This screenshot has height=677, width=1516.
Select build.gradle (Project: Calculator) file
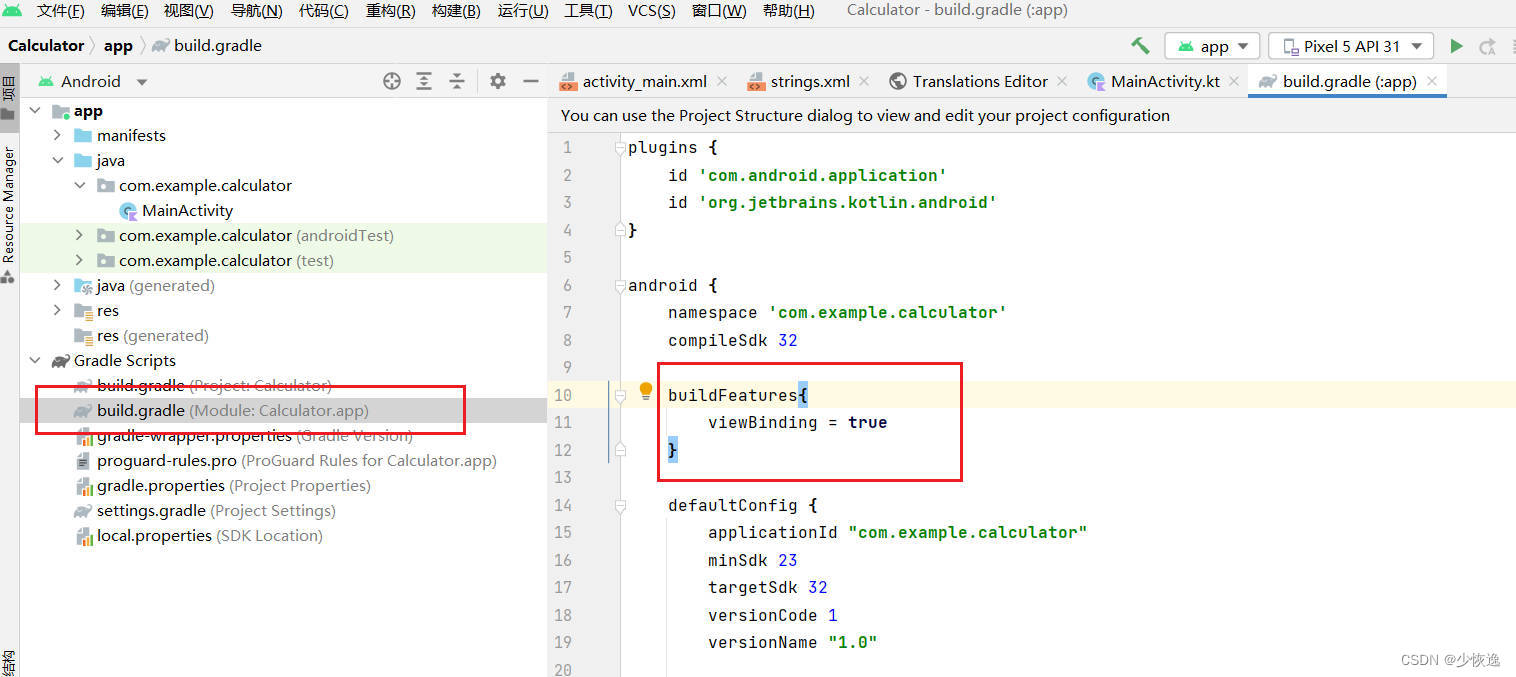coord(214,385)
